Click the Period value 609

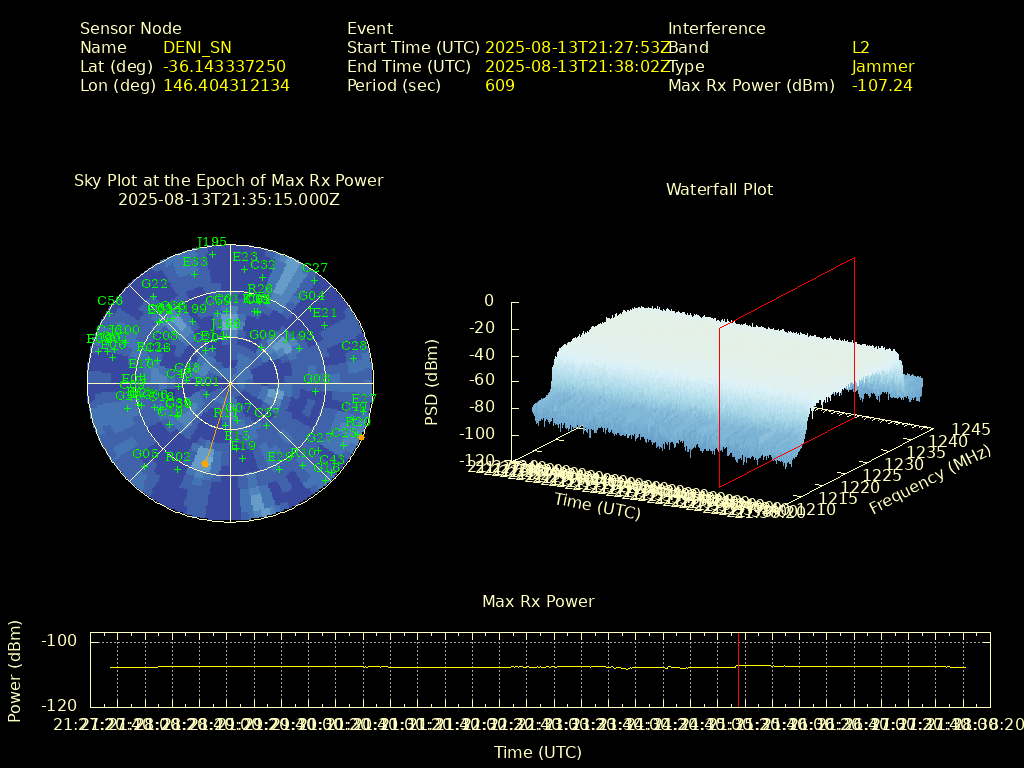(499, 86)
